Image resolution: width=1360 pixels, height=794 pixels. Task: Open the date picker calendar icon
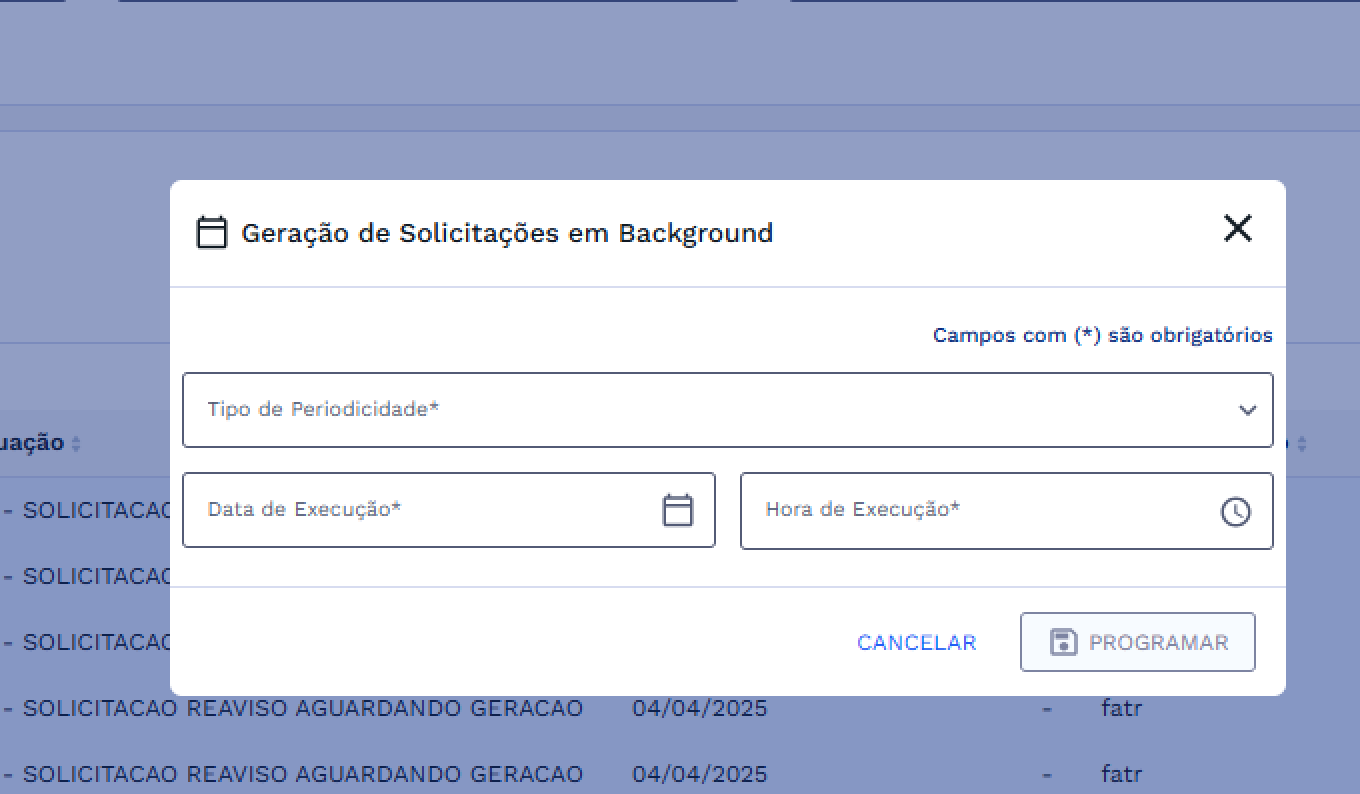click(678, 510)
